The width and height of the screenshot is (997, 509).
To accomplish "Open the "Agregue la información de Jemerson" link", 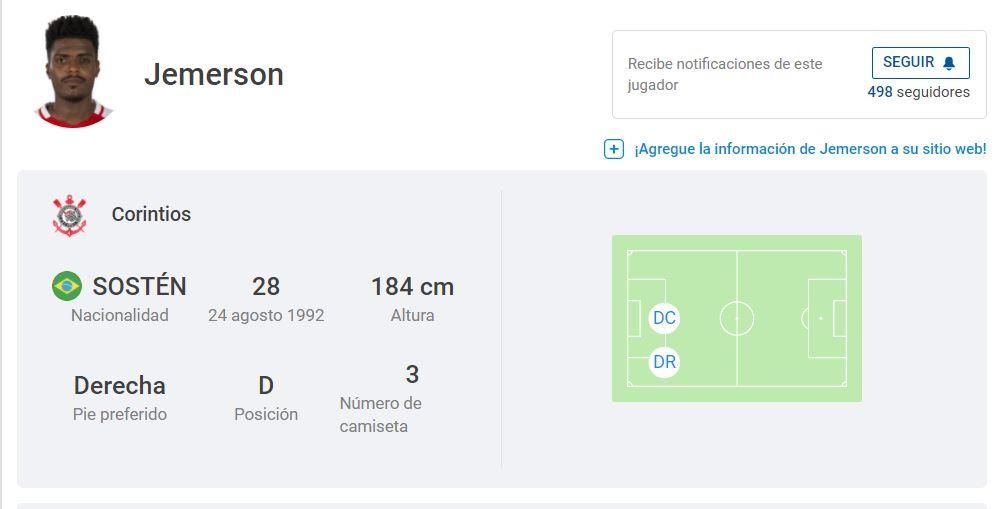I will (810, 149).
